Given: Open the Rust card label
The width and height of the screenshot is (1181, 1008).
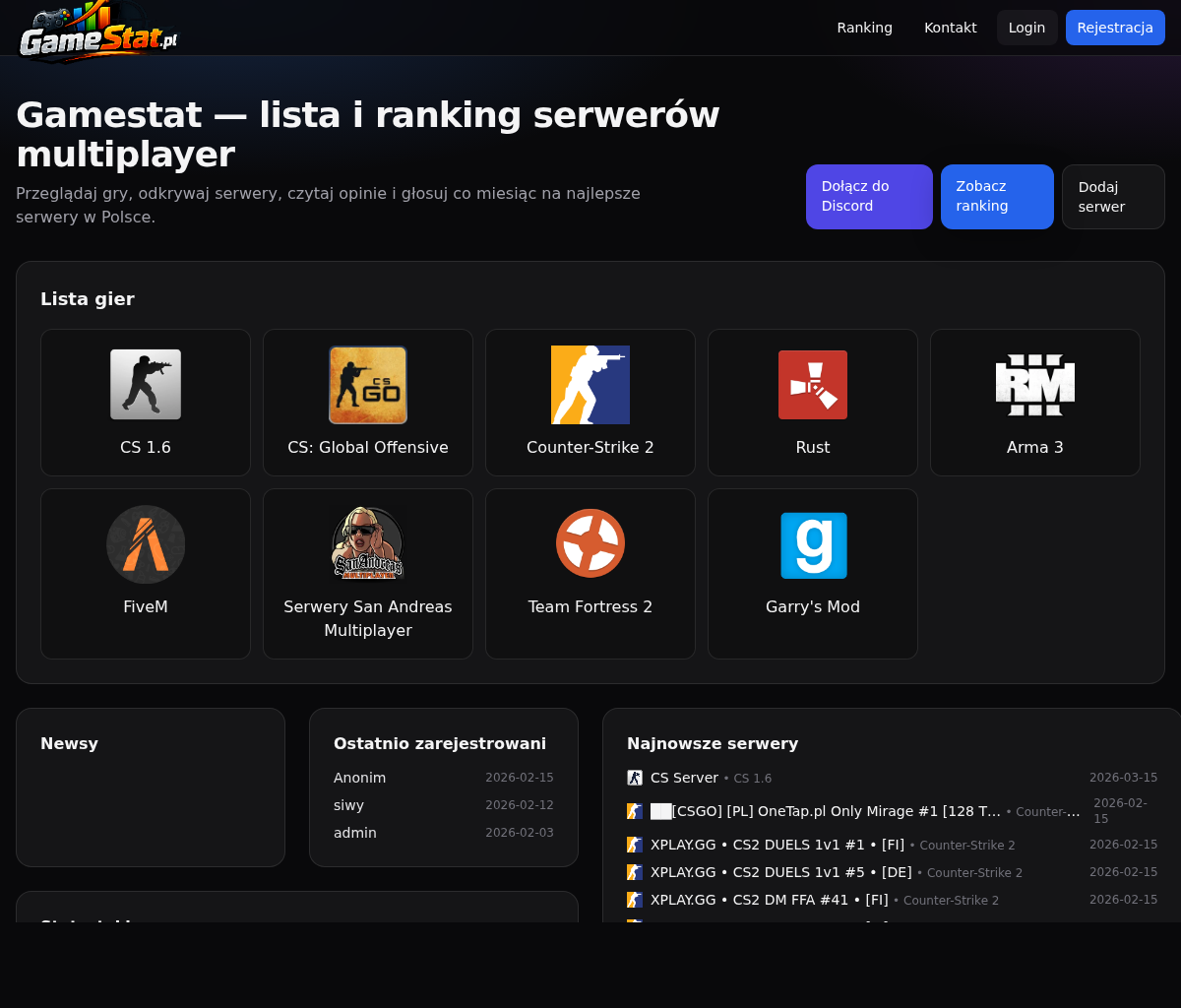Looking at the screenshot, I should click(813, 448).
